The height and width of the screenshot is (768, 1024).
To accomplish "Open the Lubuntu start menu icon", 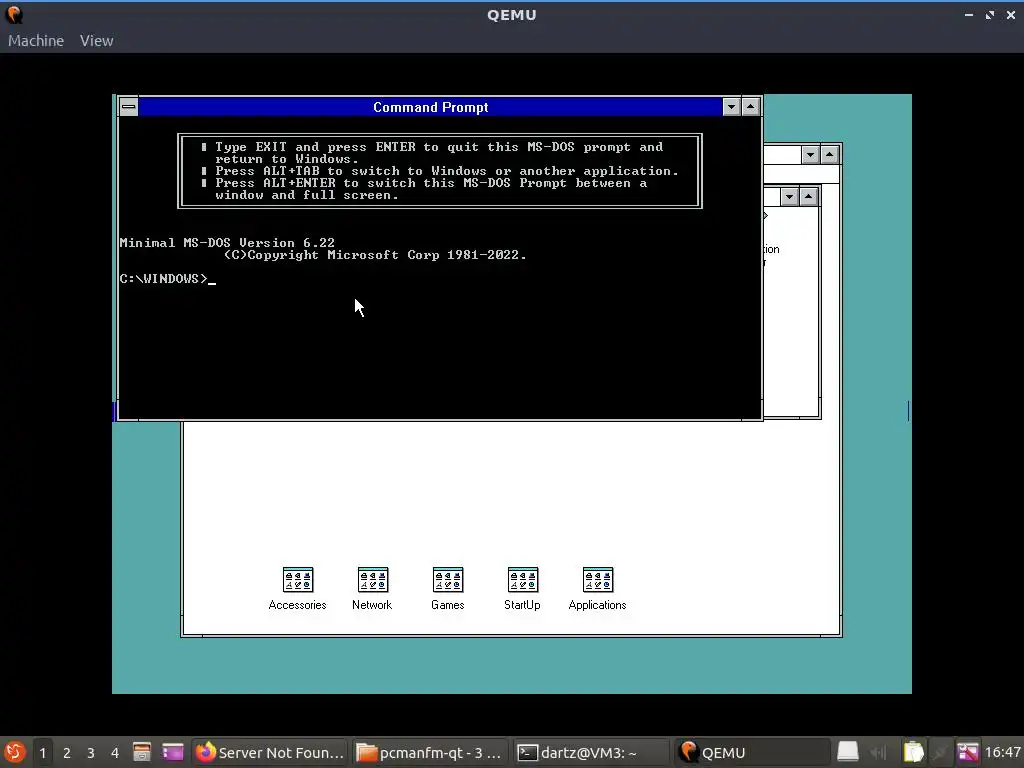I will [14, 752].
